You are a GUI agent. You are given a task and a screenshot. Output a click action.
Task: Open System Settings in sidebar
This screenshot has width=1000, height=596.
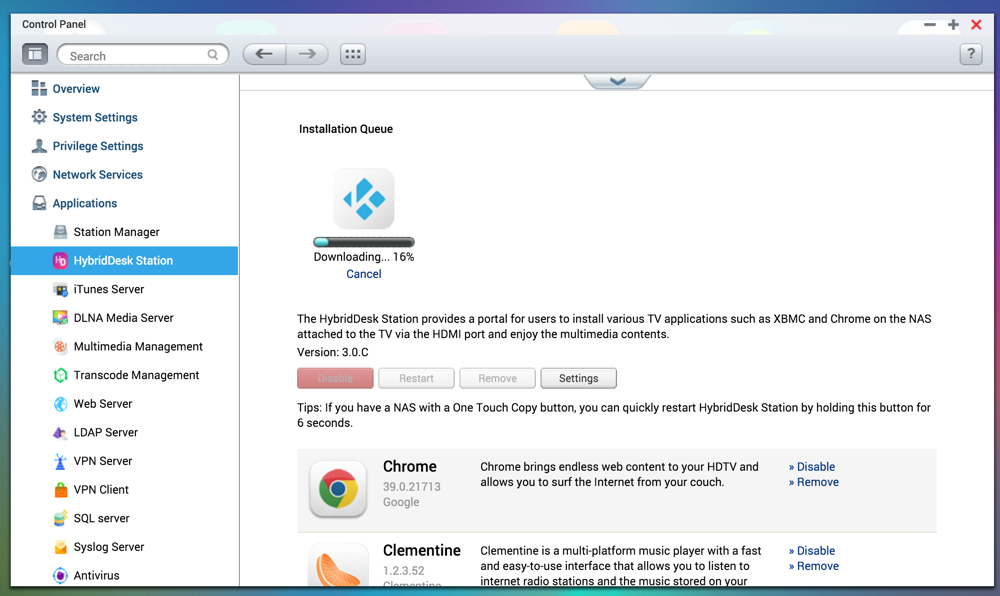click(x=95, y=117)
